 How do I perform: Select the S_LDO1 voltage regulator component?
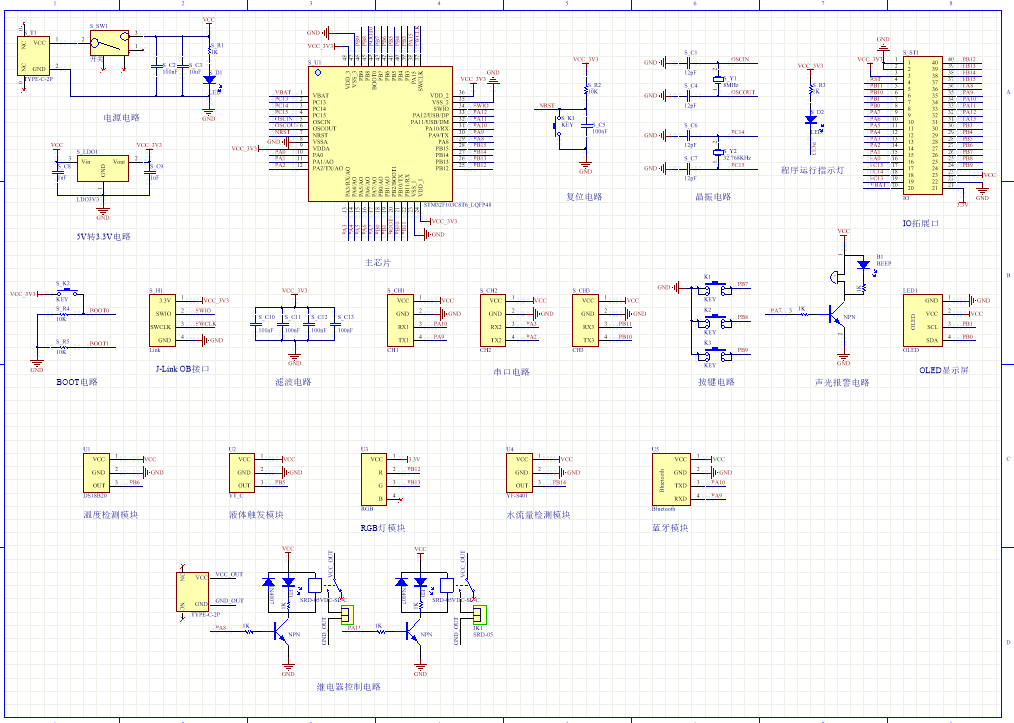[x=103, y=169]
